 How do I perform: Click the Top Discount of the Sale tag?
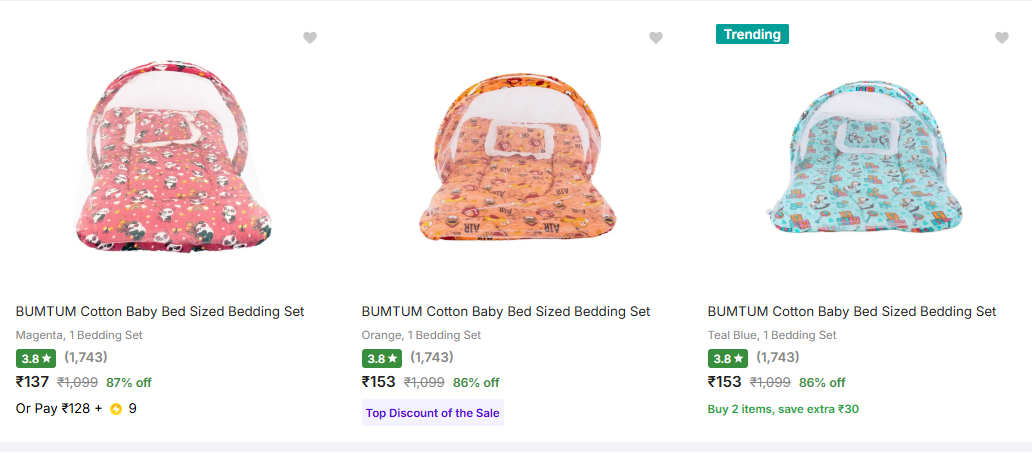[x=432, y=413]
